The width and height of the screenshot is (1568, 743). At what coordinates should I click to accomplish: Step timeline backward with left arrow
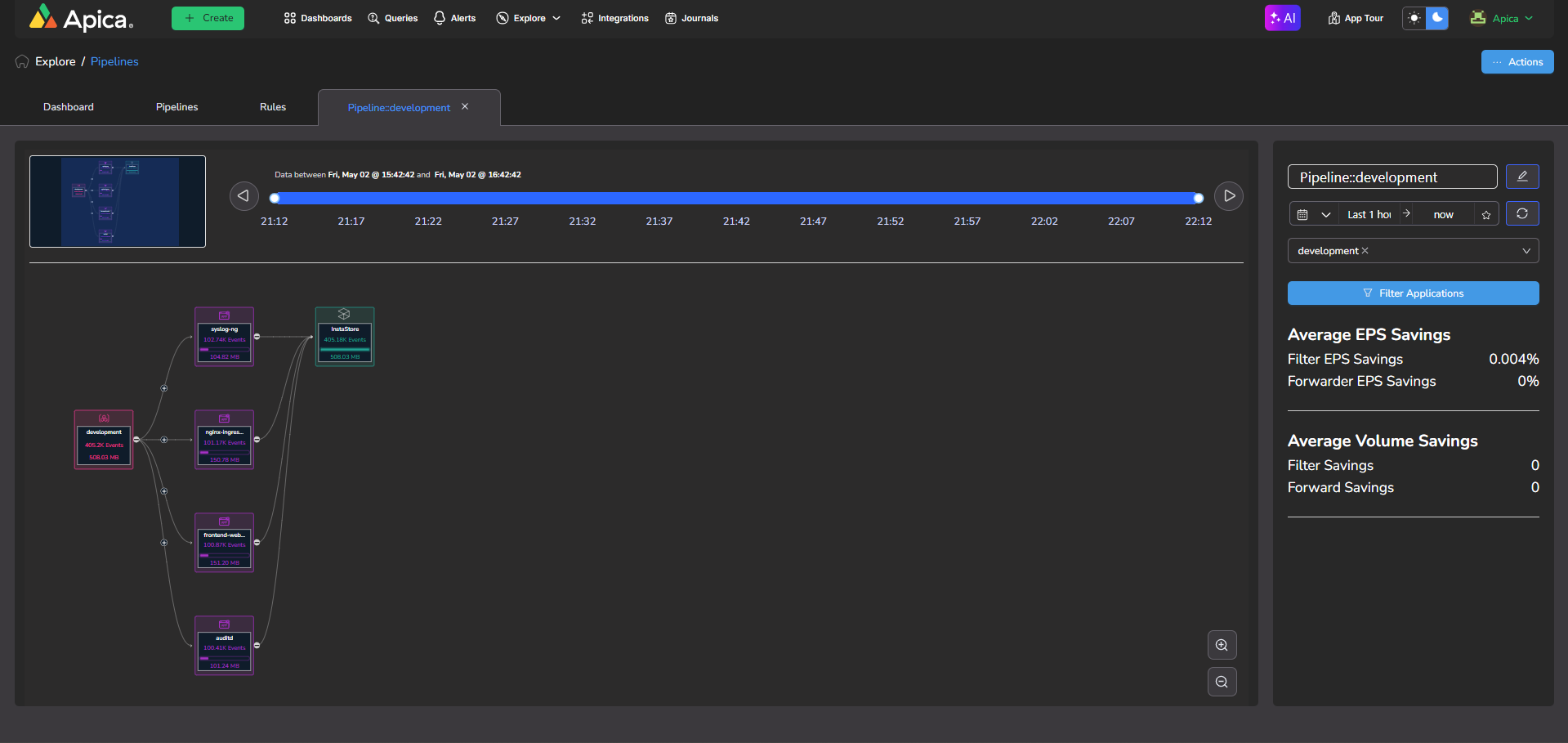point(243,196)
